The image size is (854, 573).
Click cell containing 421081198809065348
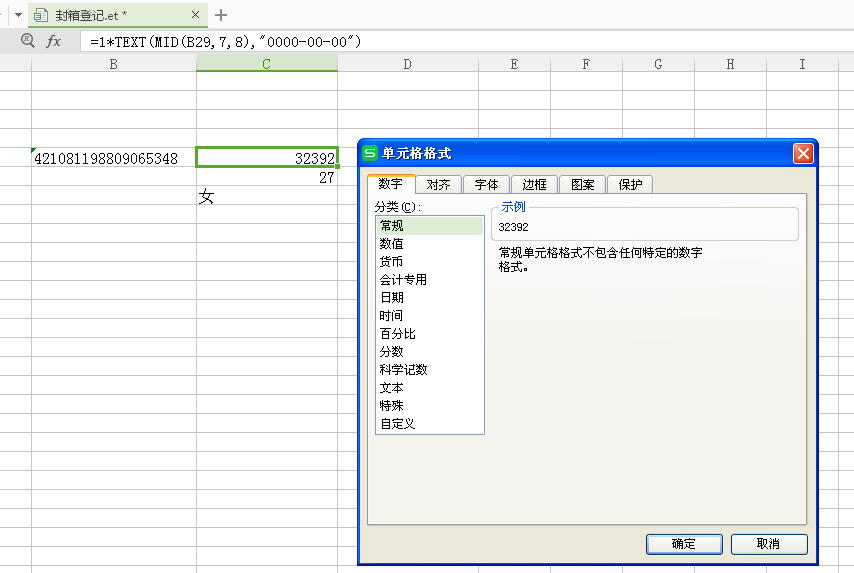click(114, 158)
